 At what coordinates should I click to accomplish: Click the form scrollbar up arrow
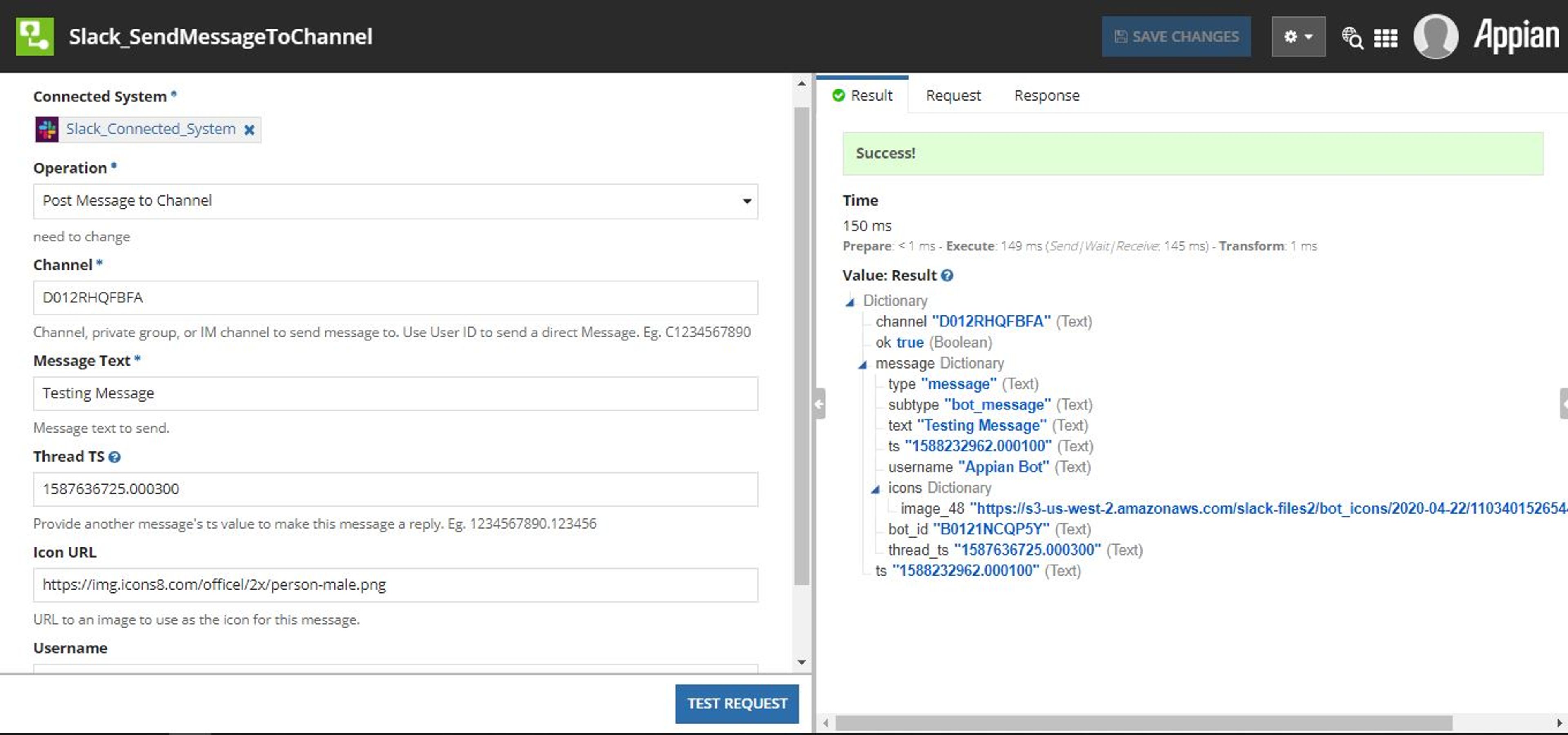click(x=802, y=83)
